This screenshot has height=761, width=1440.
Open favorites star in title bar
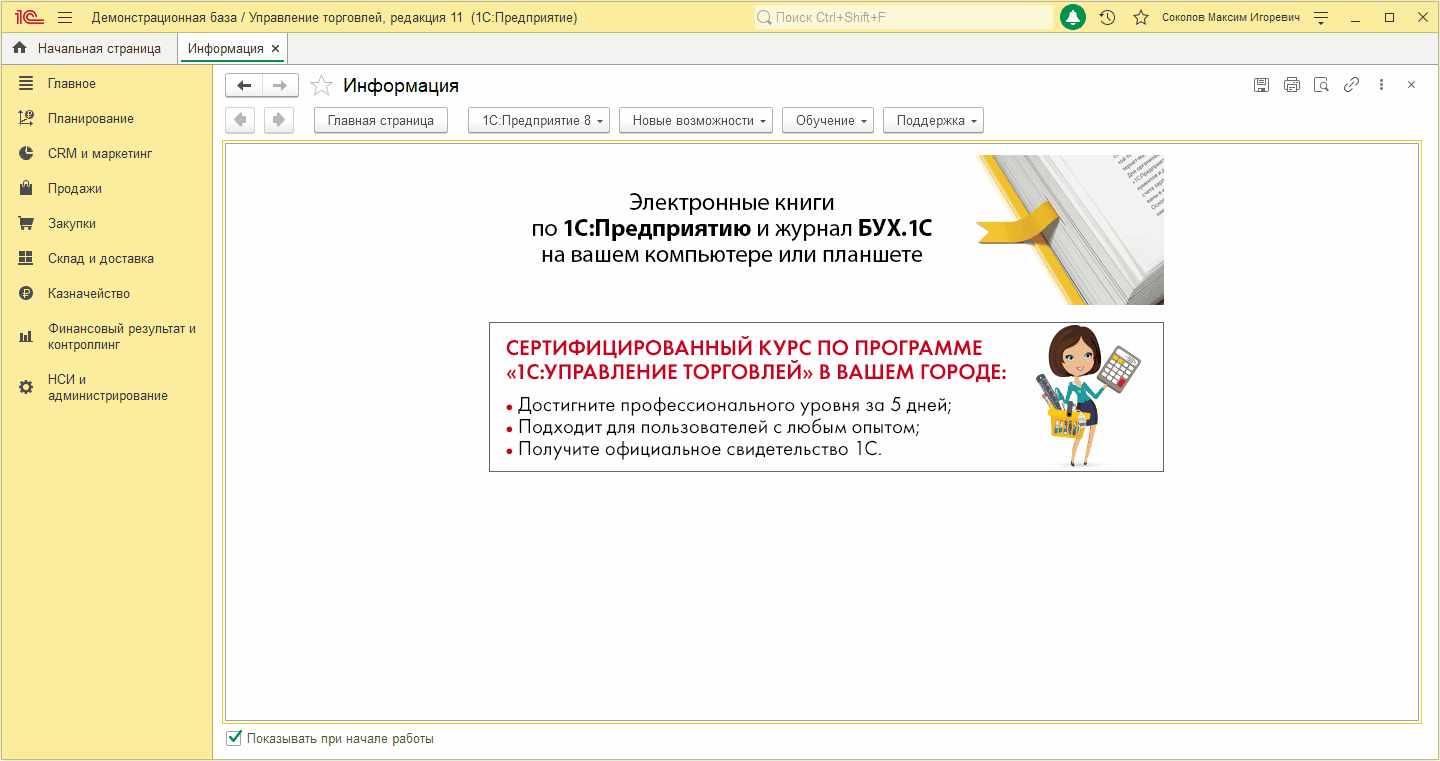click(x=1141, y=18)
